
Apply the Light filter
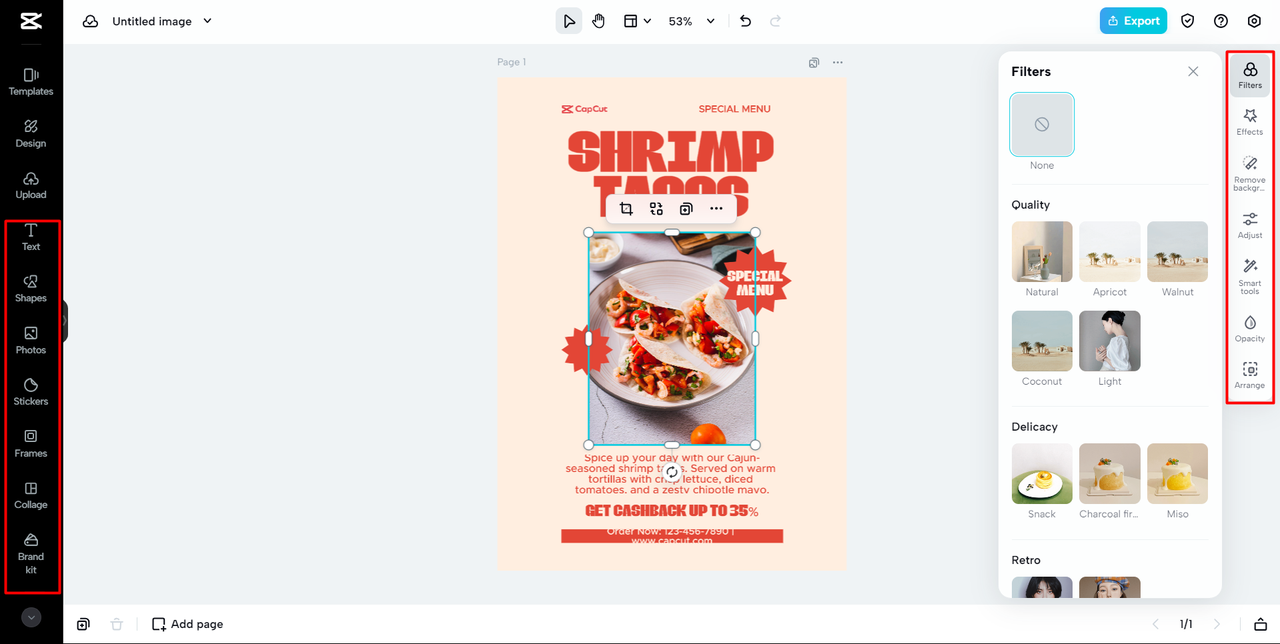pos(1110,341)
